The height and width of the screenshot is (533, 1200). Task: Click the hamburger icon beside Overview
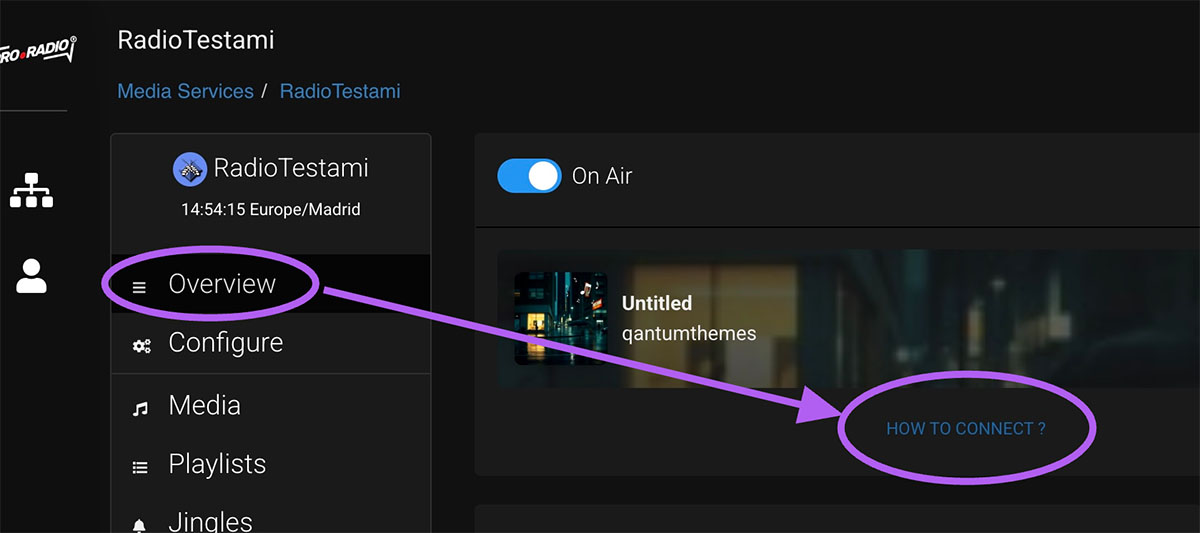(140, 287)
